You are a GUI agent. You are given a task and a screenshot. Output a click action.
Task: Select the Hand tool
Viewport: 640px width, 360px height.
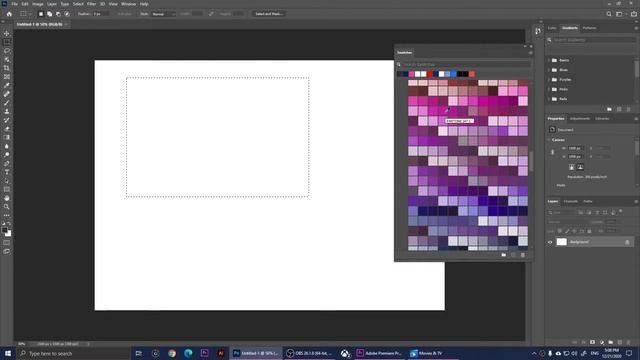tap(7, 198)
